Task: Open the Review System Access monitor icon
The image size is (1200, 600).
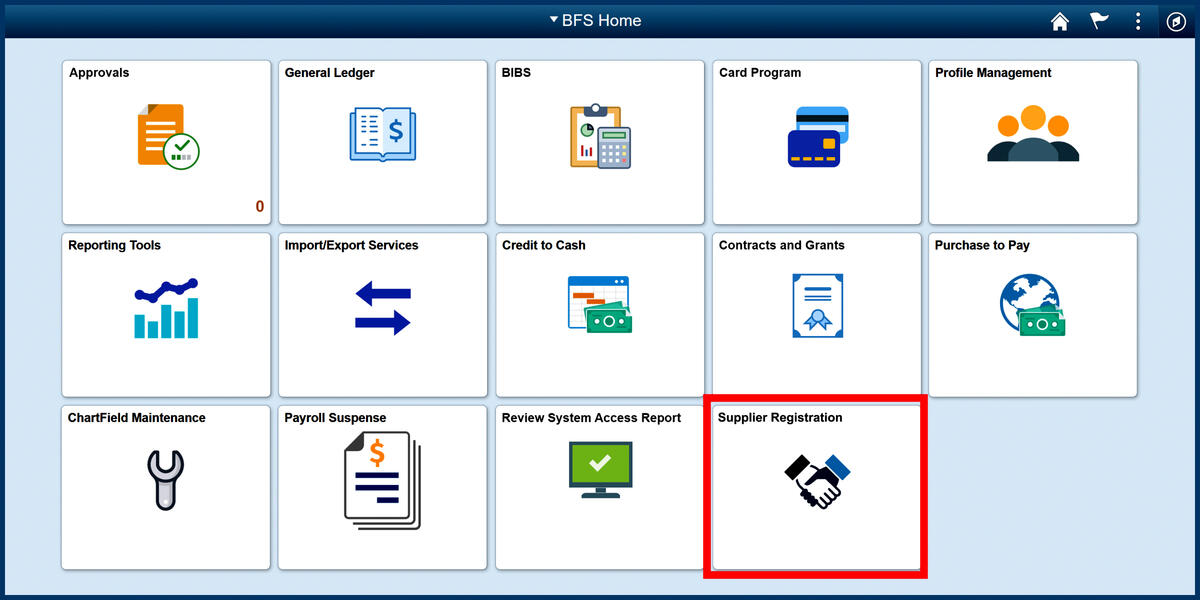Action: [600, 470]
